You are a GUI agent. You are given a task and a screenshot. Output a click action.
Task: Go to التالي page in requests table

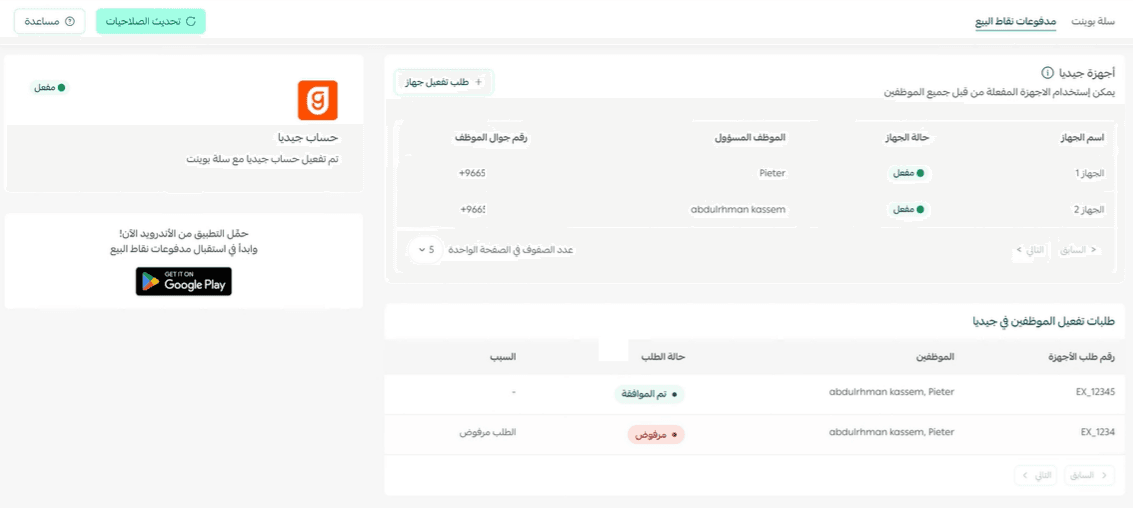(x=1035, y=475)
